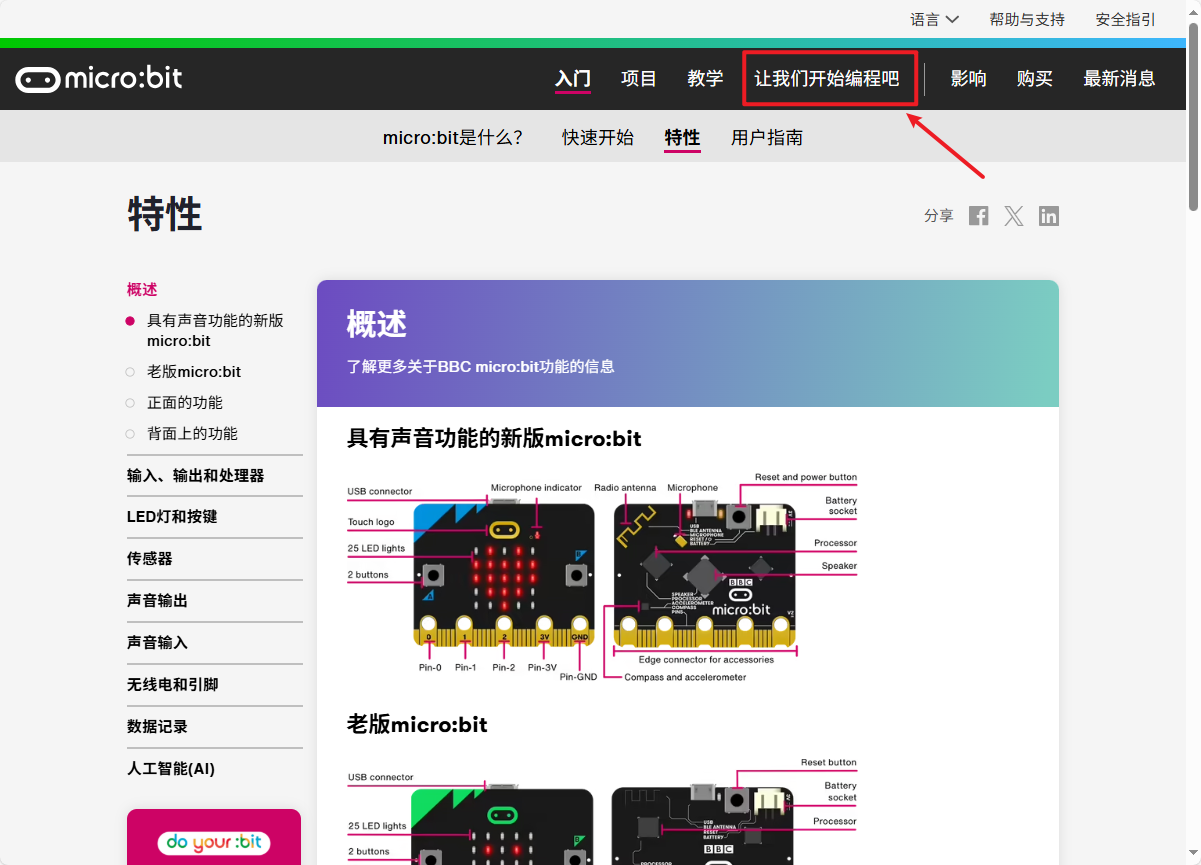
Task: Open 安全指引 link
Action: [x=1126, y=19]
